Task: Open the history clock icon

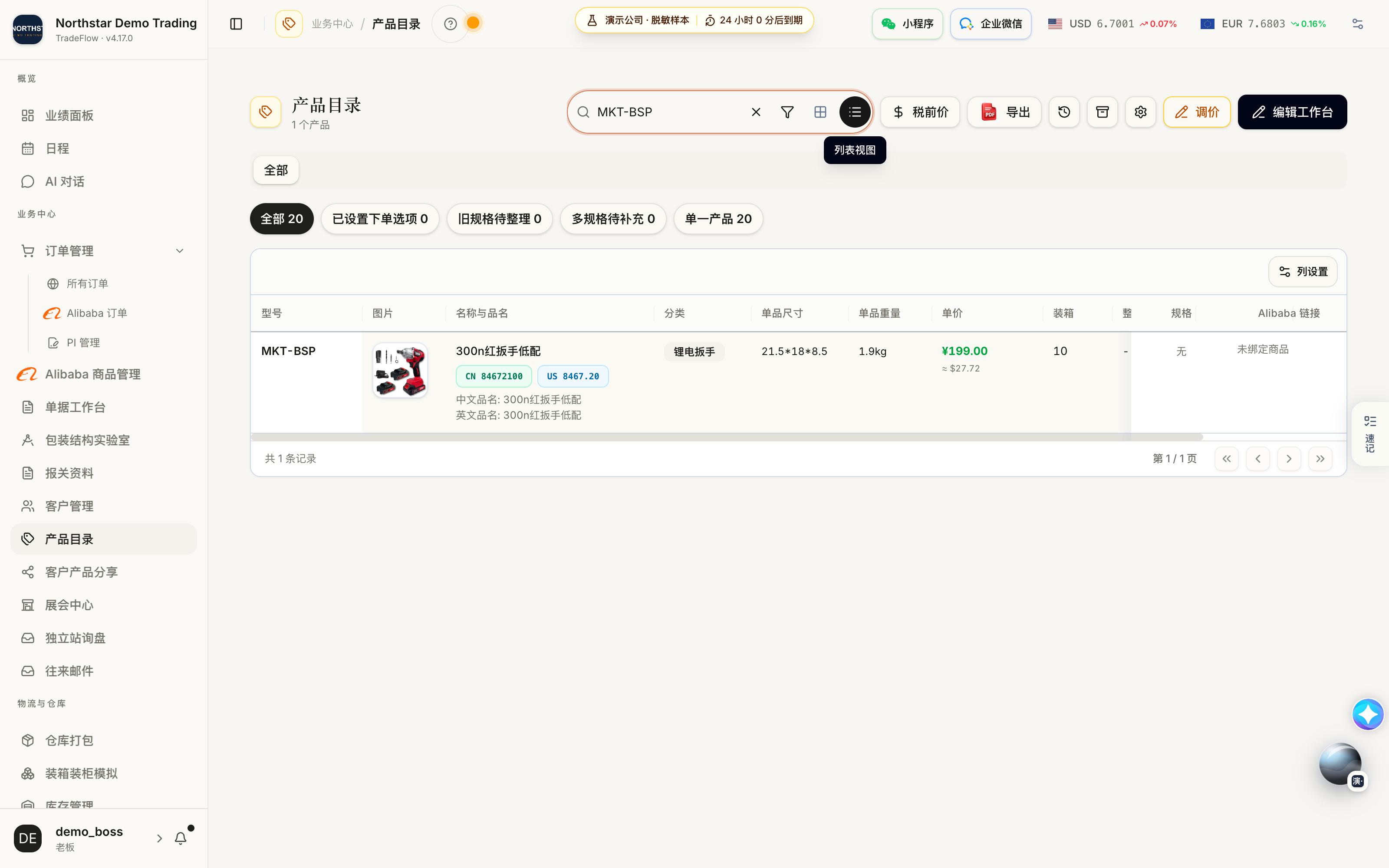Action: pyautogui.click(x=1064, y=112)
